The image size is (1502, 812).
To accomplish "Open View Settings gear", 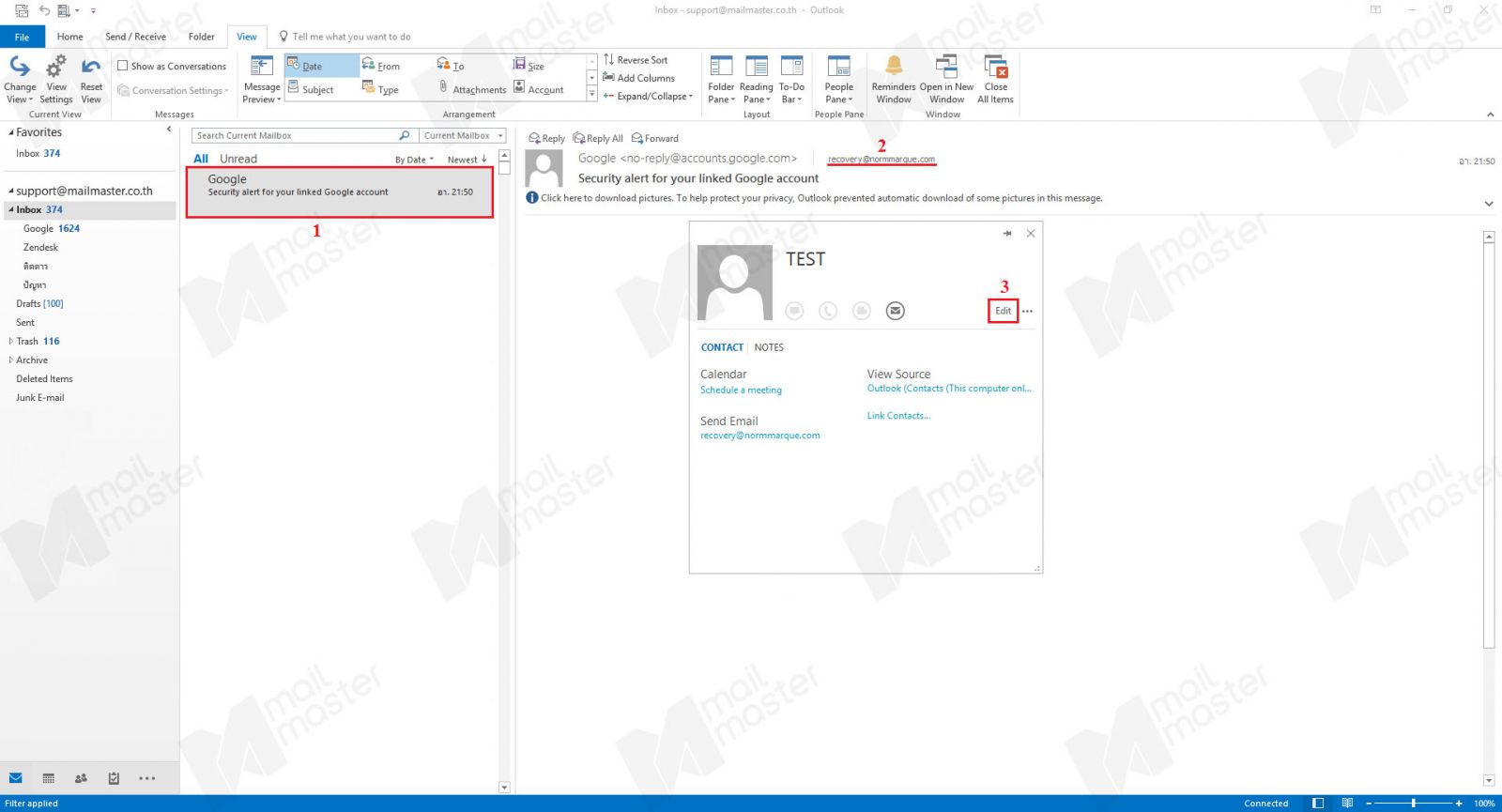I will [x=56, y=79].
